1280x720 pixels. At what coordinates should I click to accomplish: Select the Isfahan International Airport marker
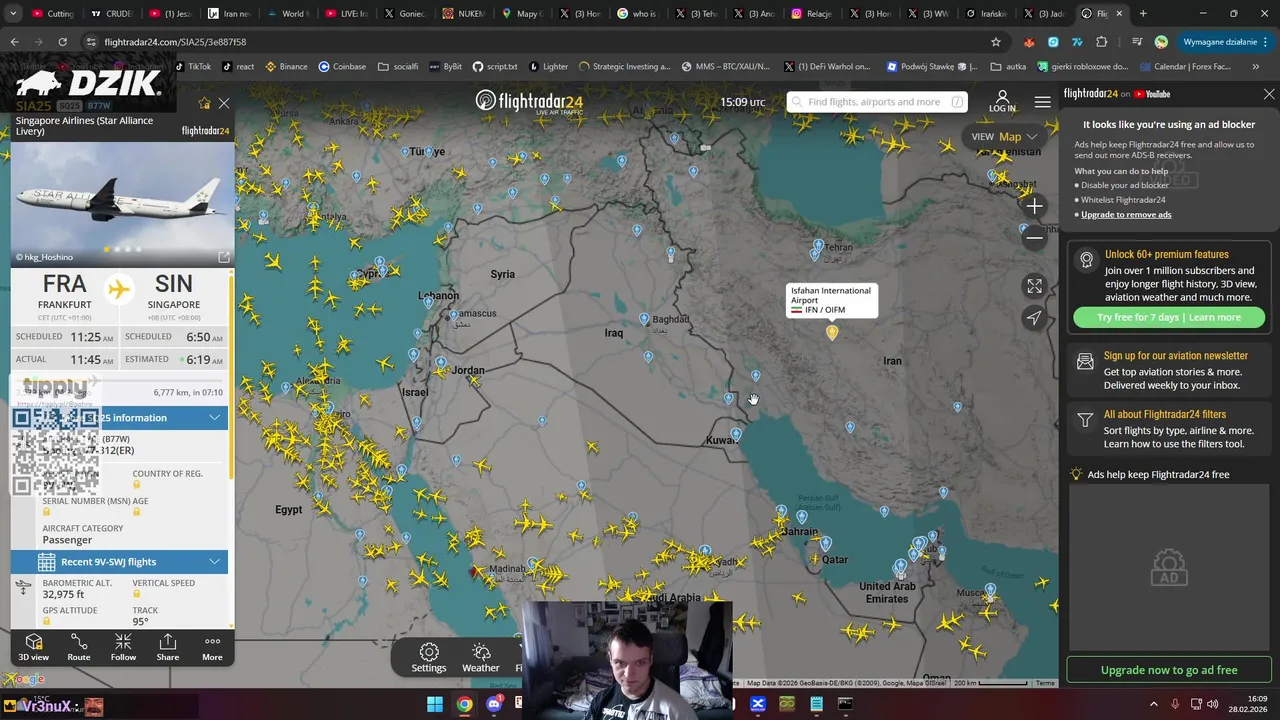[832, 332]
